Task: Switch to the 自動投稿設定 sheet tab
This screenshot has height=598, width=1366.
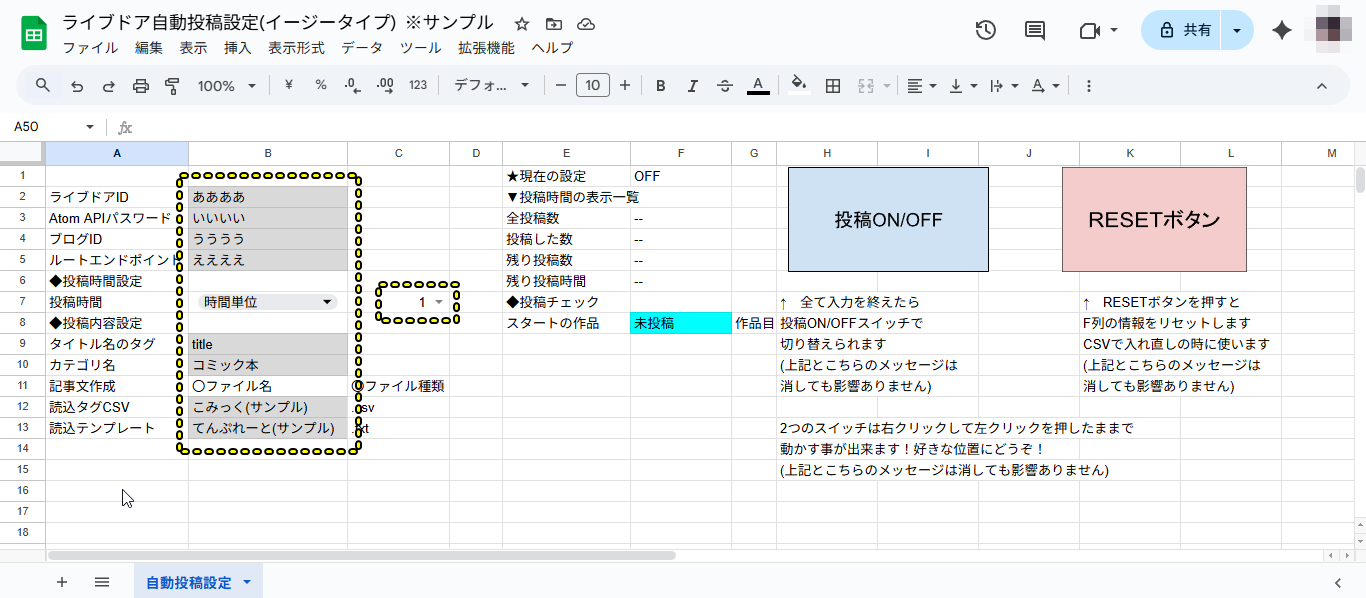Action: (190, 581)
